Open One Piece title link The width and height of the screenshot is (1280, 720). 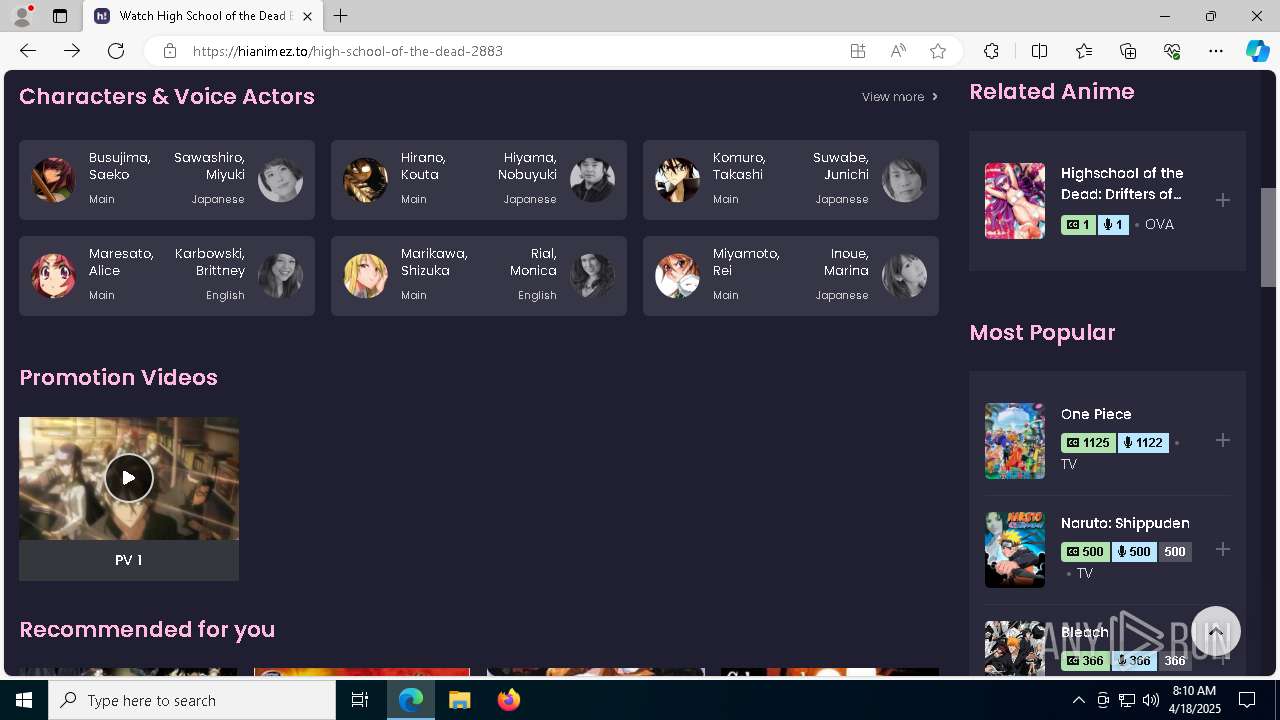point(1096,414)
